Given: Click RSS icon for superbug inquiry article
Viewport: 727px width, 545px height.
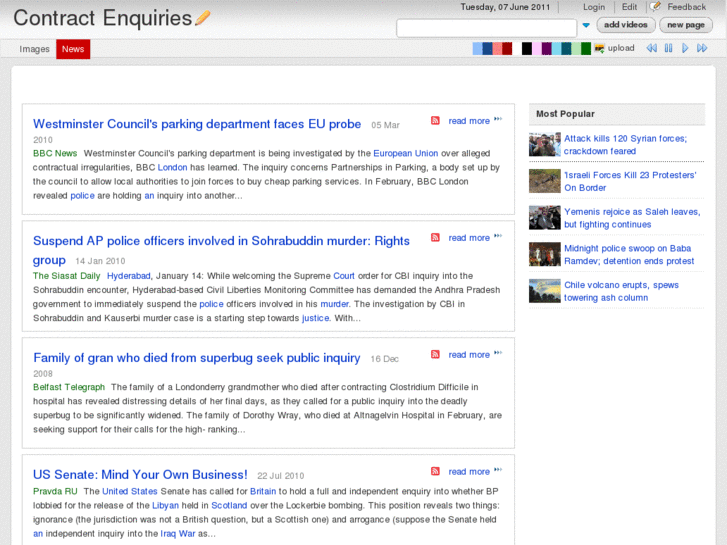Looking at the screenshot, I should 435,355.
